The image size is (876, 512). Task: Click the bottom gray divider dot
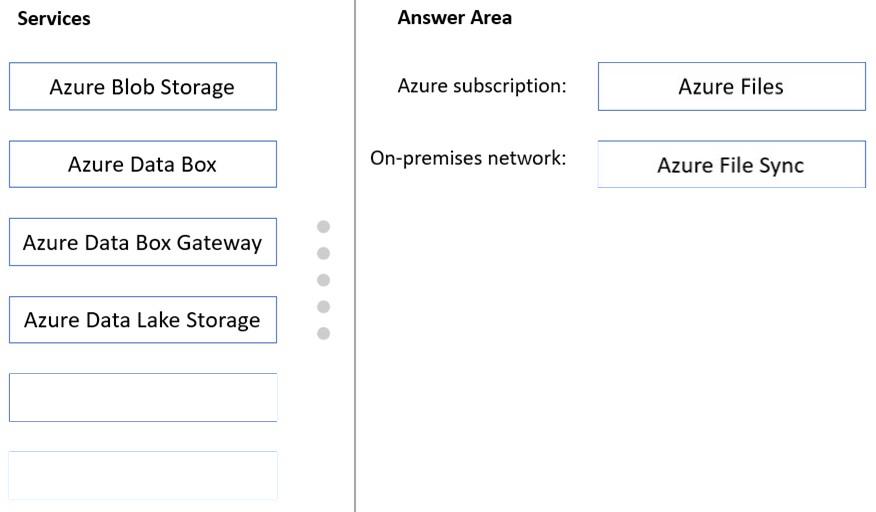[x=323, y=334]
